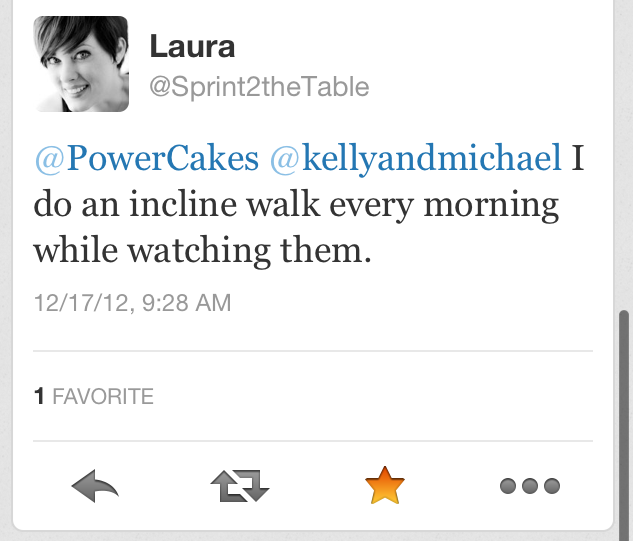The image size is (633, 541).
Task: Tap the tweet text about incline walk
Action: (296, 206)
